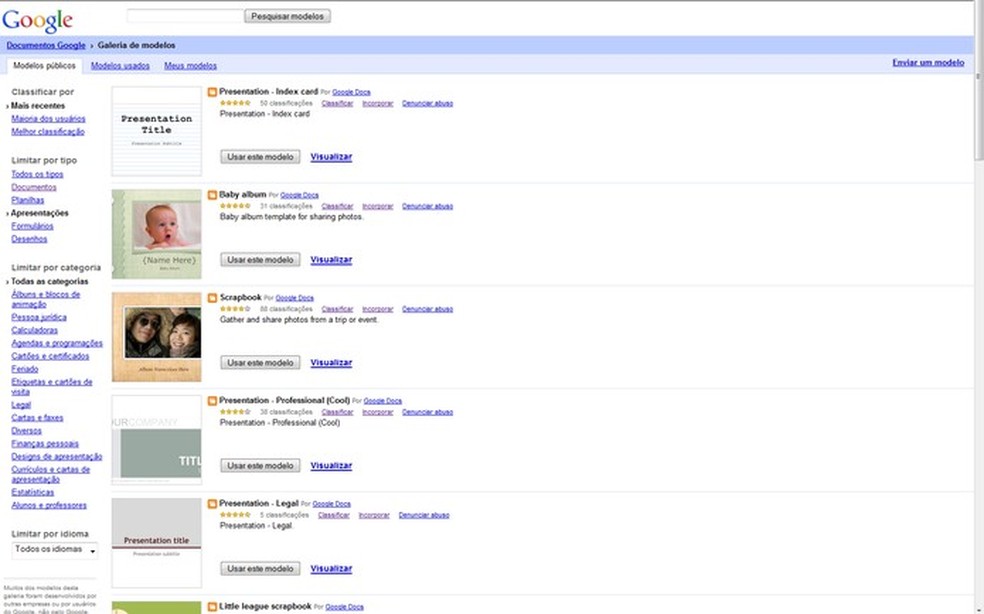Screen dimensions: 984x614
Task: Open the Presentation - Index card thumbnail
Action: click(157, 131)
